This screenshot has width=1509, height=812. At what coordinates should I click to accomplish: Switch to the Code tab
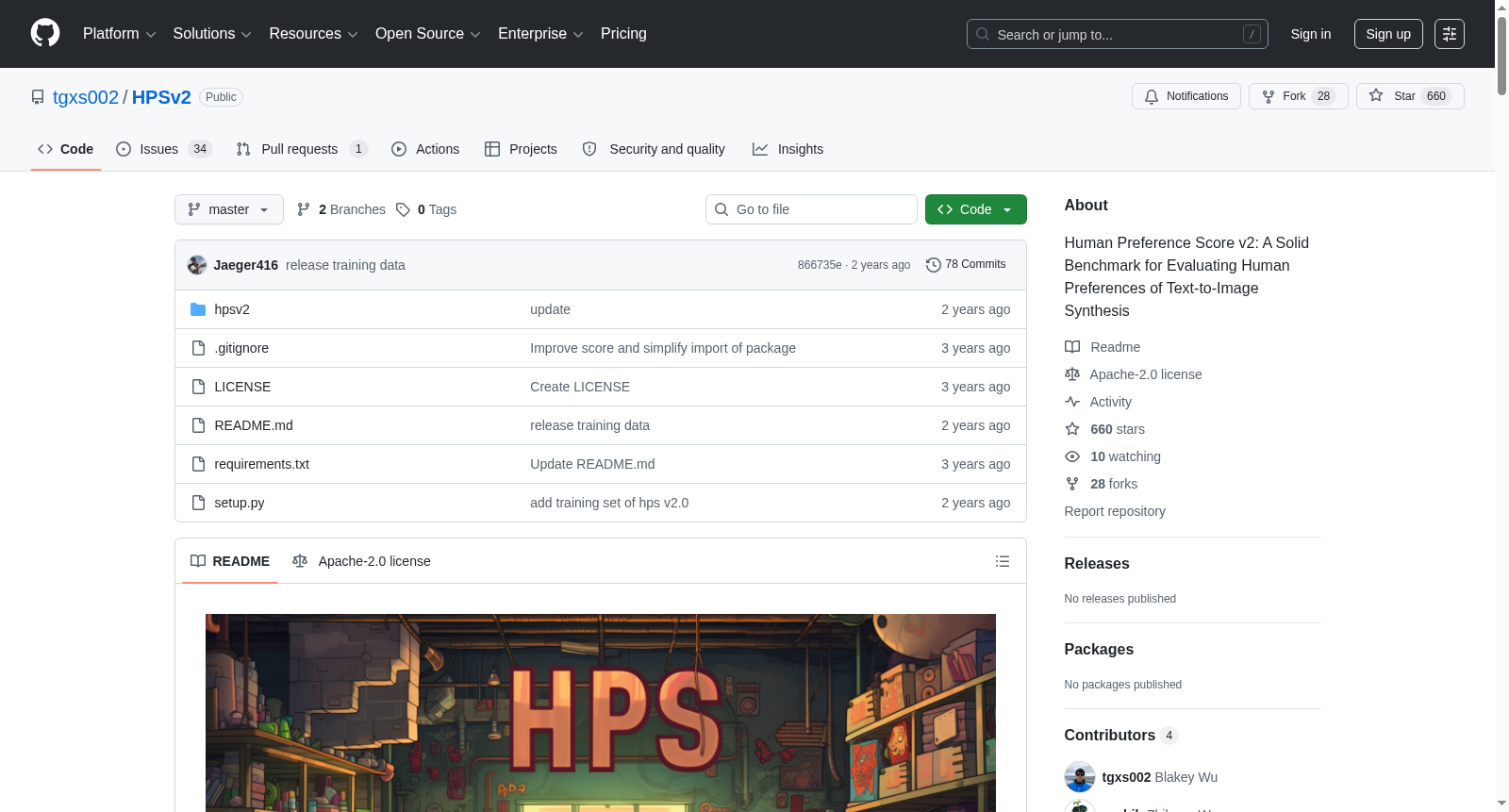point(65,149)
